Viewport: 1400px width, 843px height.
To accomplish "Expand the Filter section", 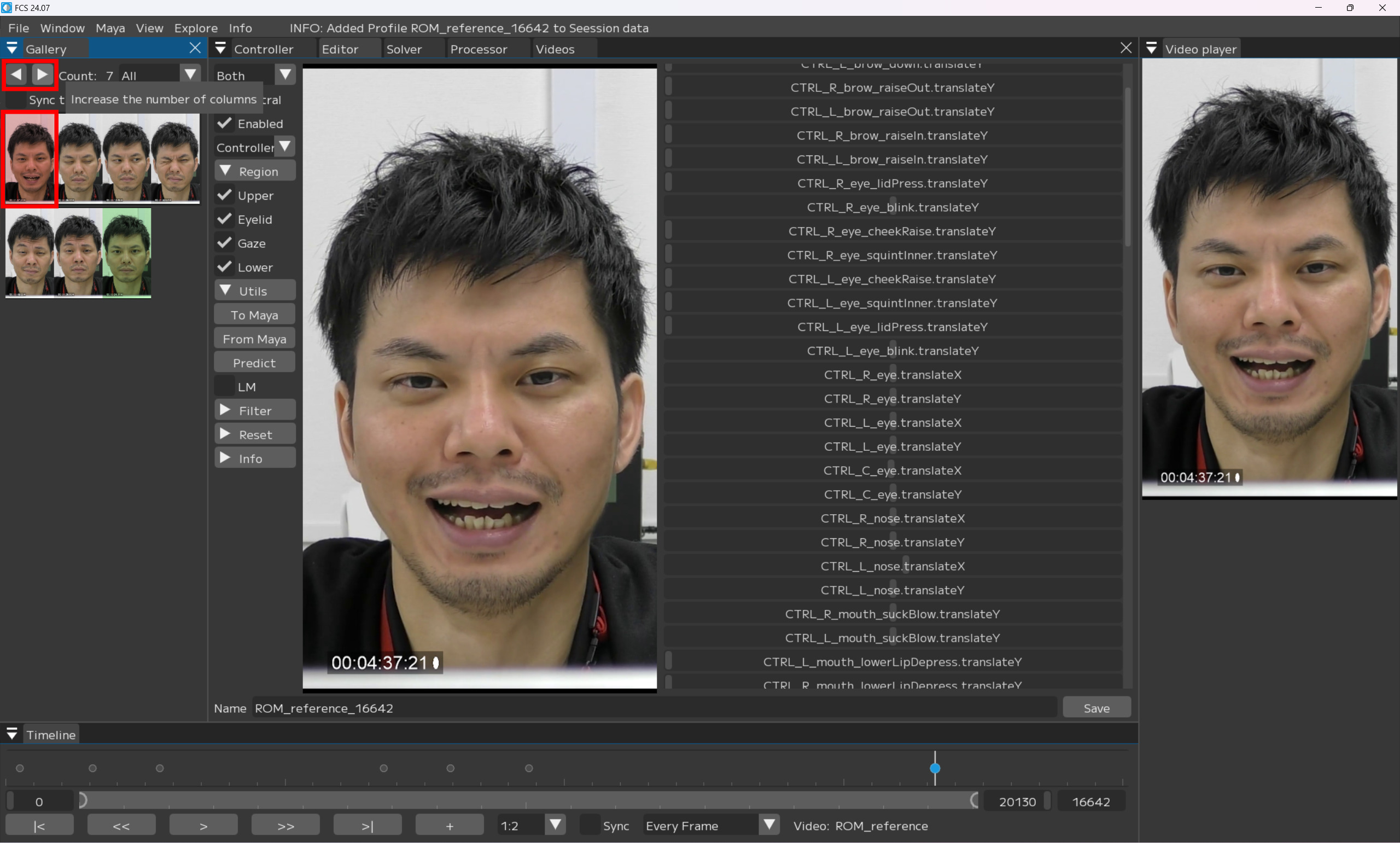I will coord(254,410).
